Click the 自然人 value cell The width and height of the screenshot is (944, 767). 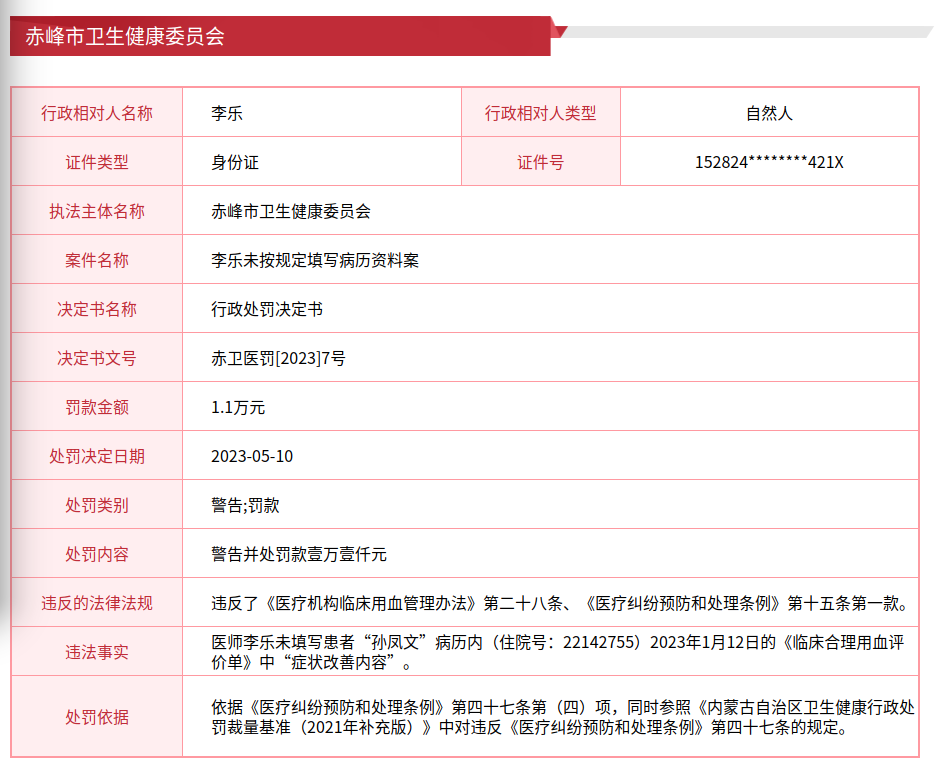pyautogui.click(x=769, y=113)
